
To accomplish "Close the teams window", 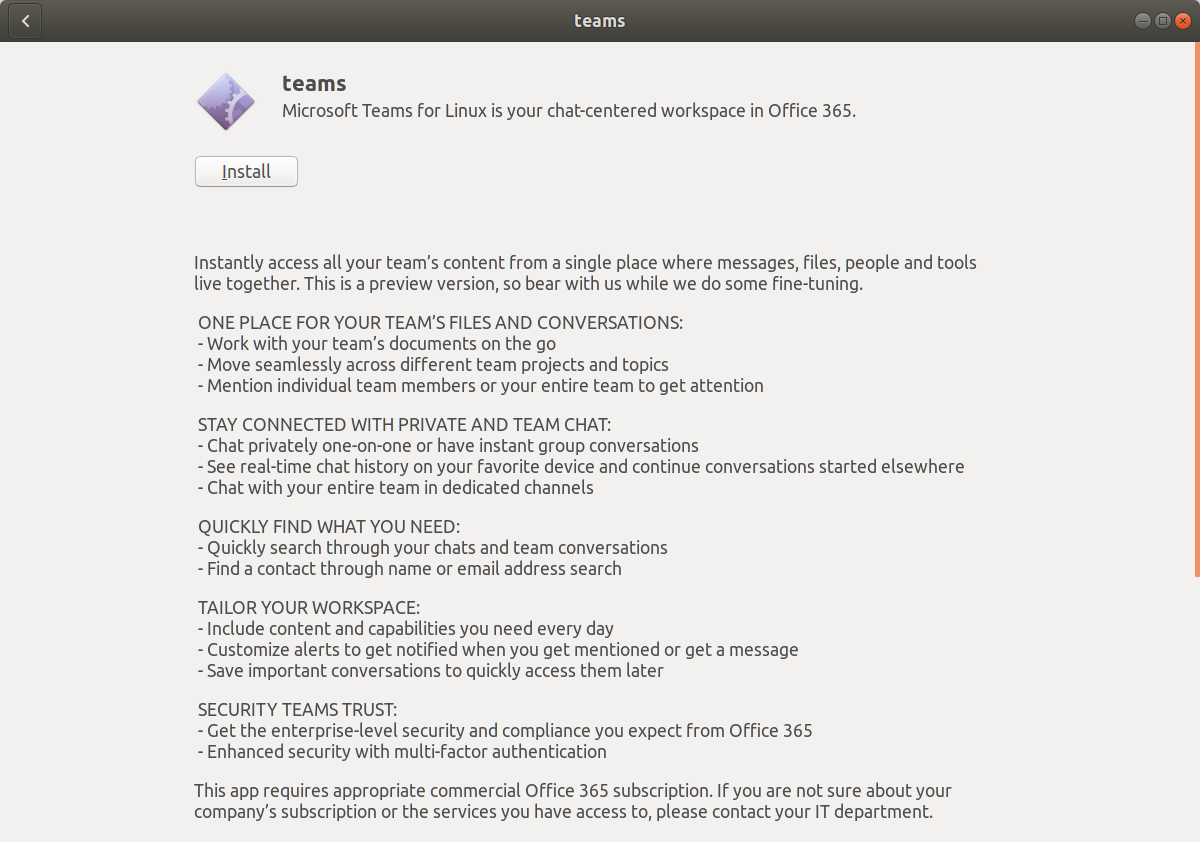I will click(x=1182, y=21).
